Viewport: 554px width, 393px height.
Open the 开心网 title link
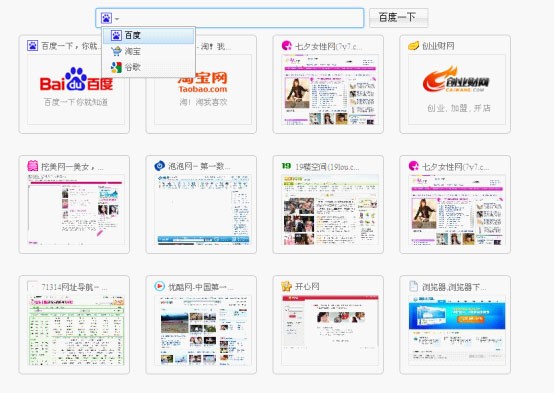(307, 287)
